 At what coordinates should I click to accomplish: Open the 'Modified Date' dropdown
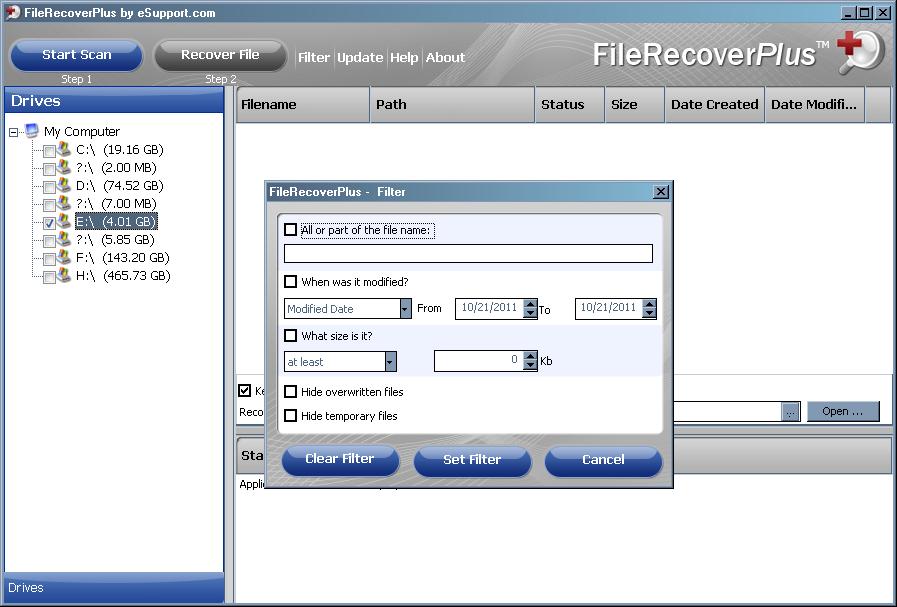[x=405, y=309]
